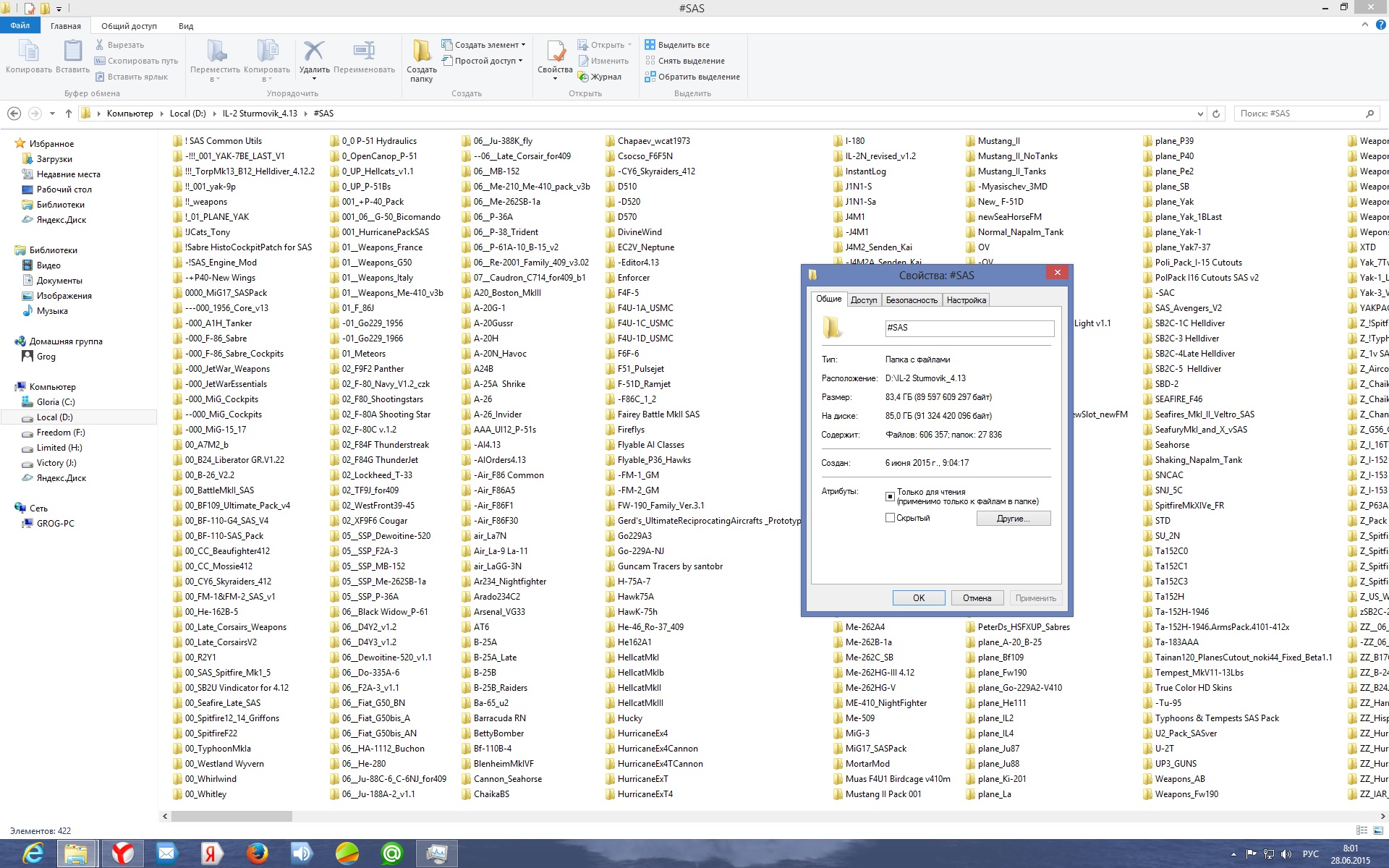This screenshot has width=1389, height=868.
Task: Enable the Скрытый (Hidden) attribute checkbox
Action: click(890, 518)
